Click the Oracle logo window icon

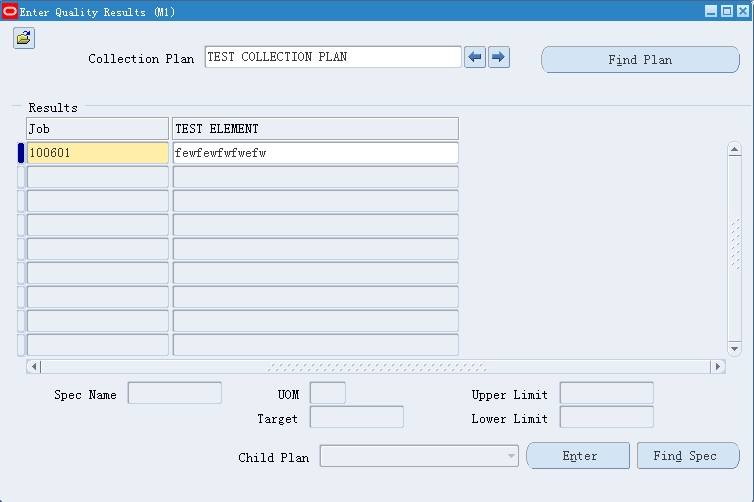(x=10, y=11)
